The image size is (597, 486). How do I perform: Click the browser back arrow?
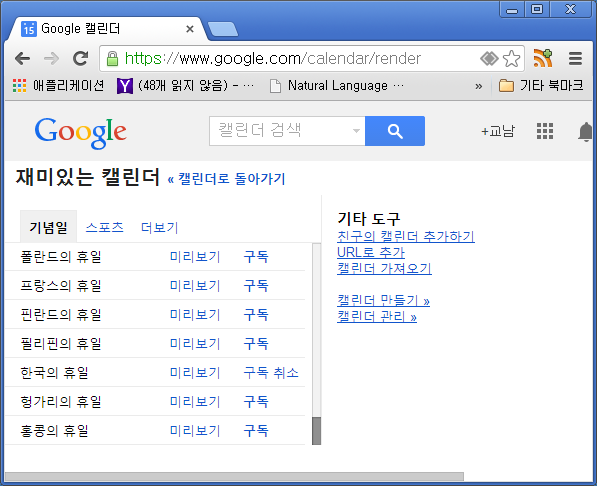(x=22, y=59)
